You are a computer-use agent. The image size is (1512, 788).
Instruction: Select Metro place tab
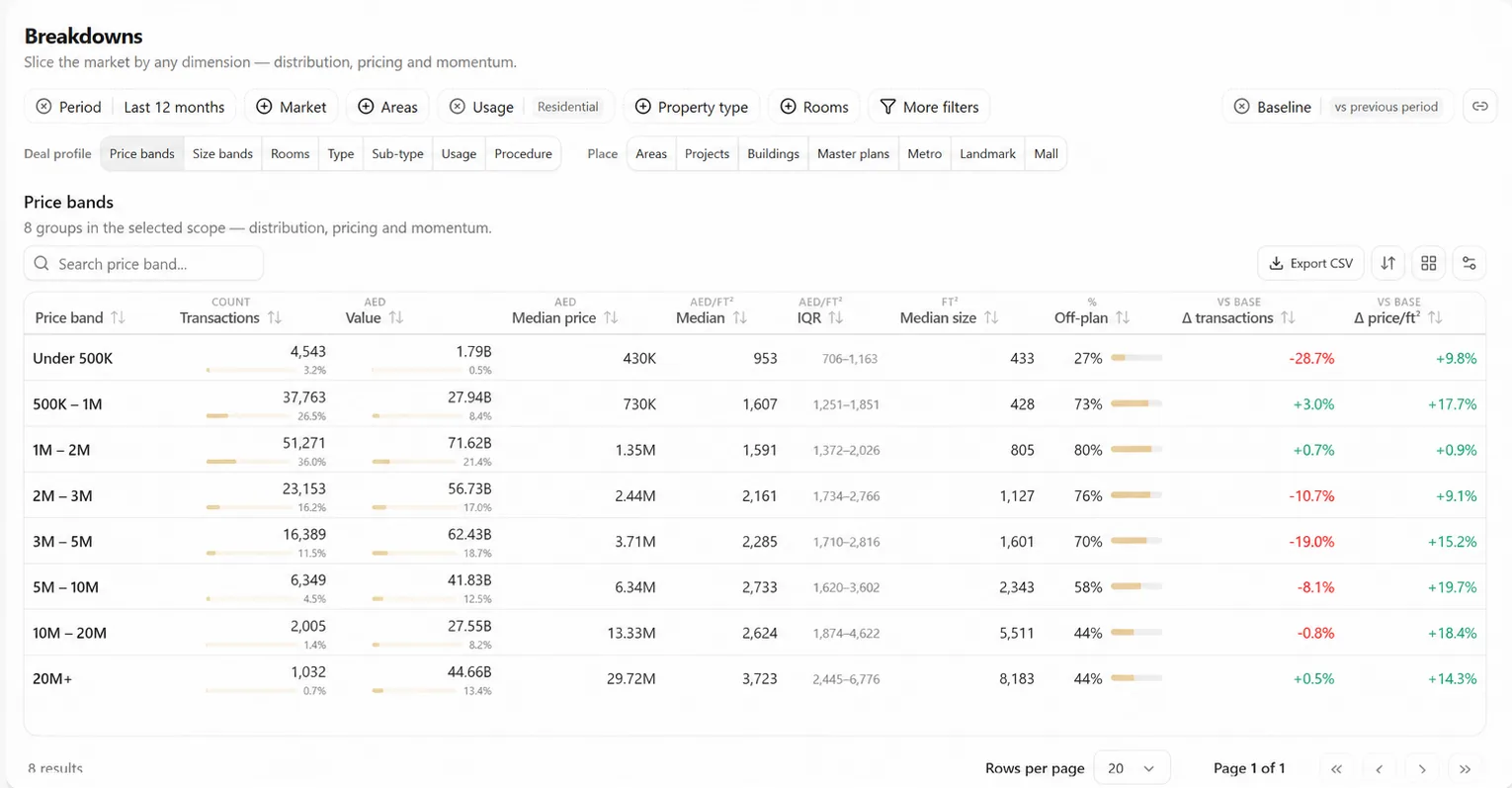click(924, 153)
